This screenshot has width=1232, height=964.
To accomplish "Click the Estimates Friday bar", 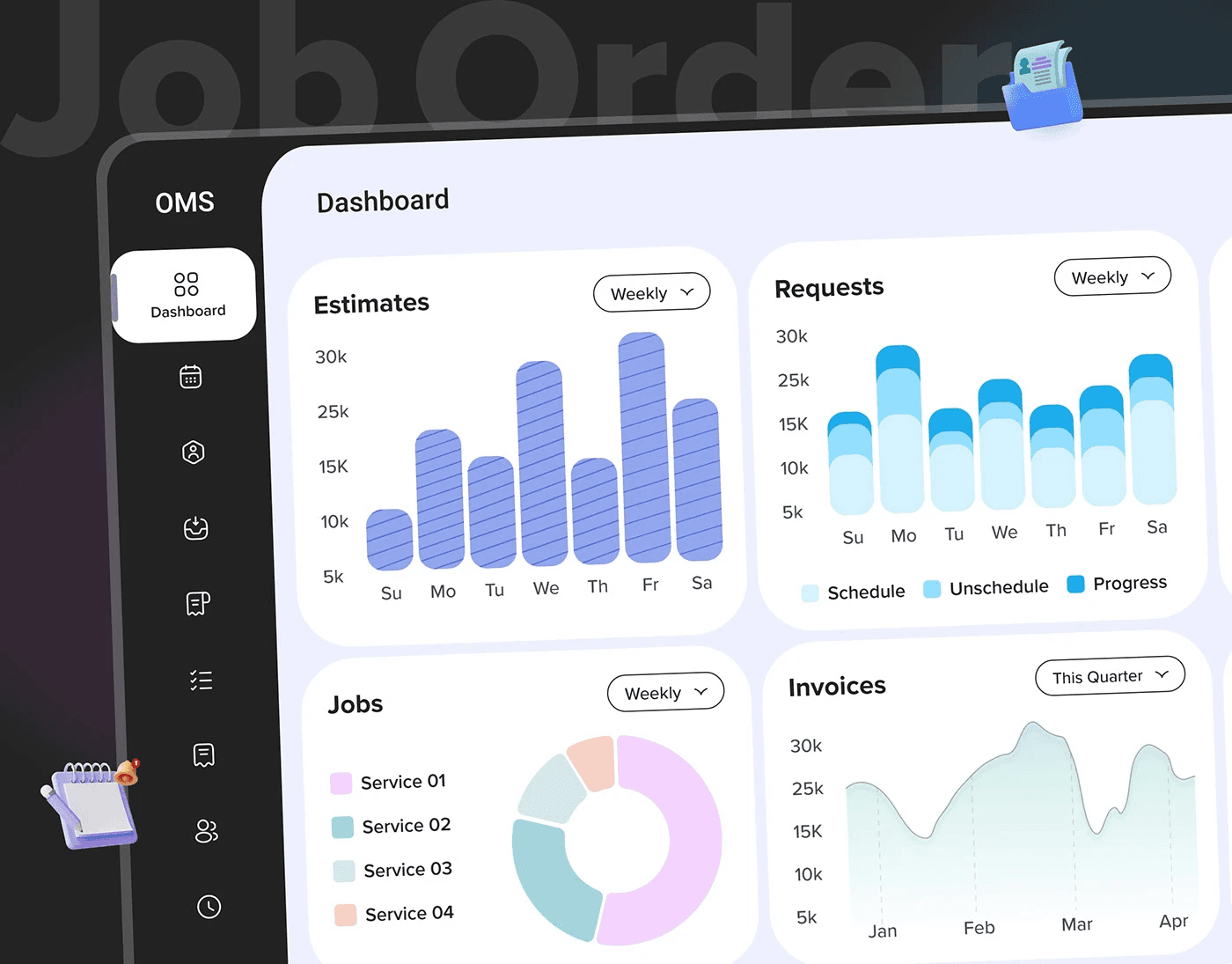I will (644, 447).
